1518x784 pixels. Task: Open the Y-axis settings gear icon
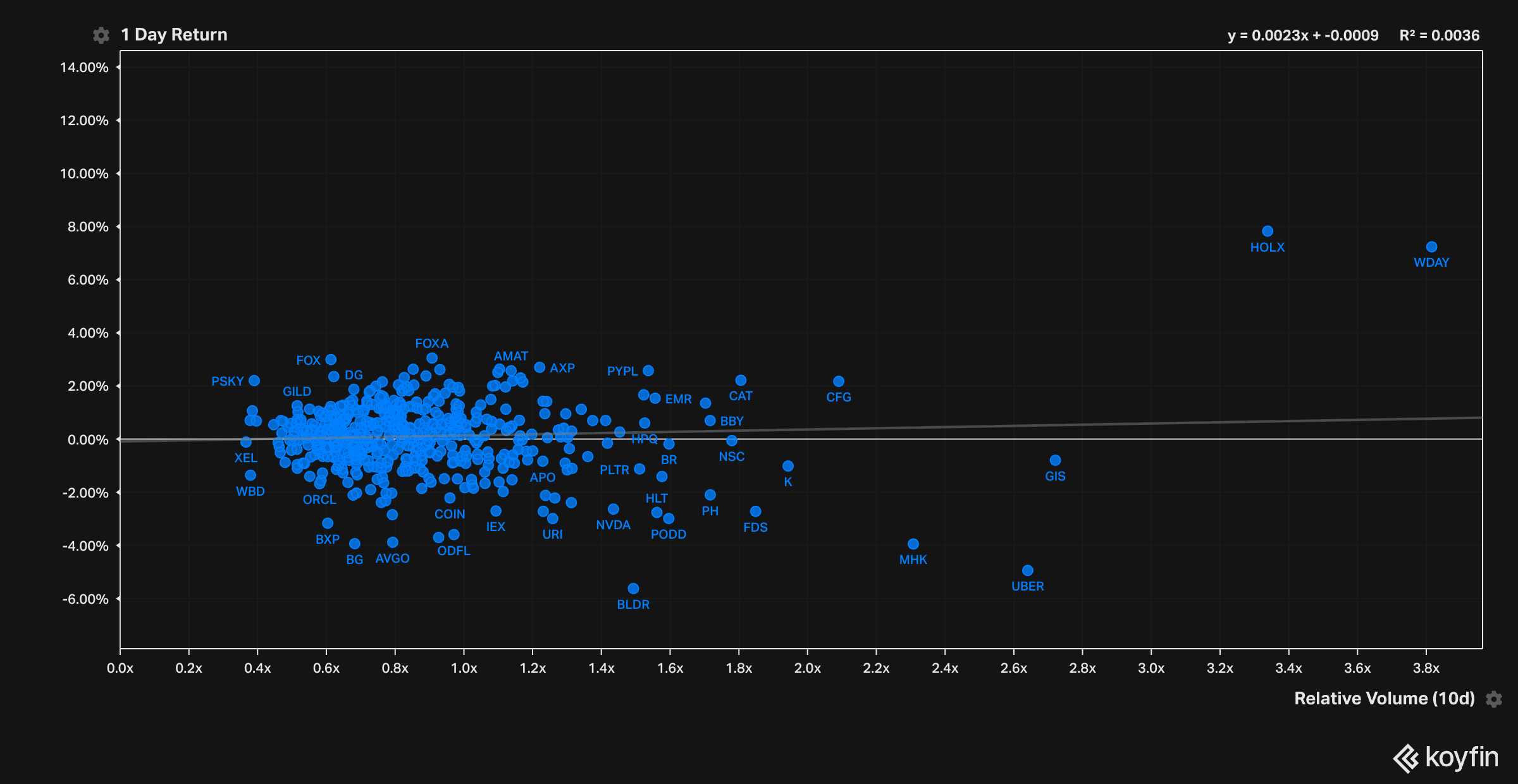coord(101,35)
